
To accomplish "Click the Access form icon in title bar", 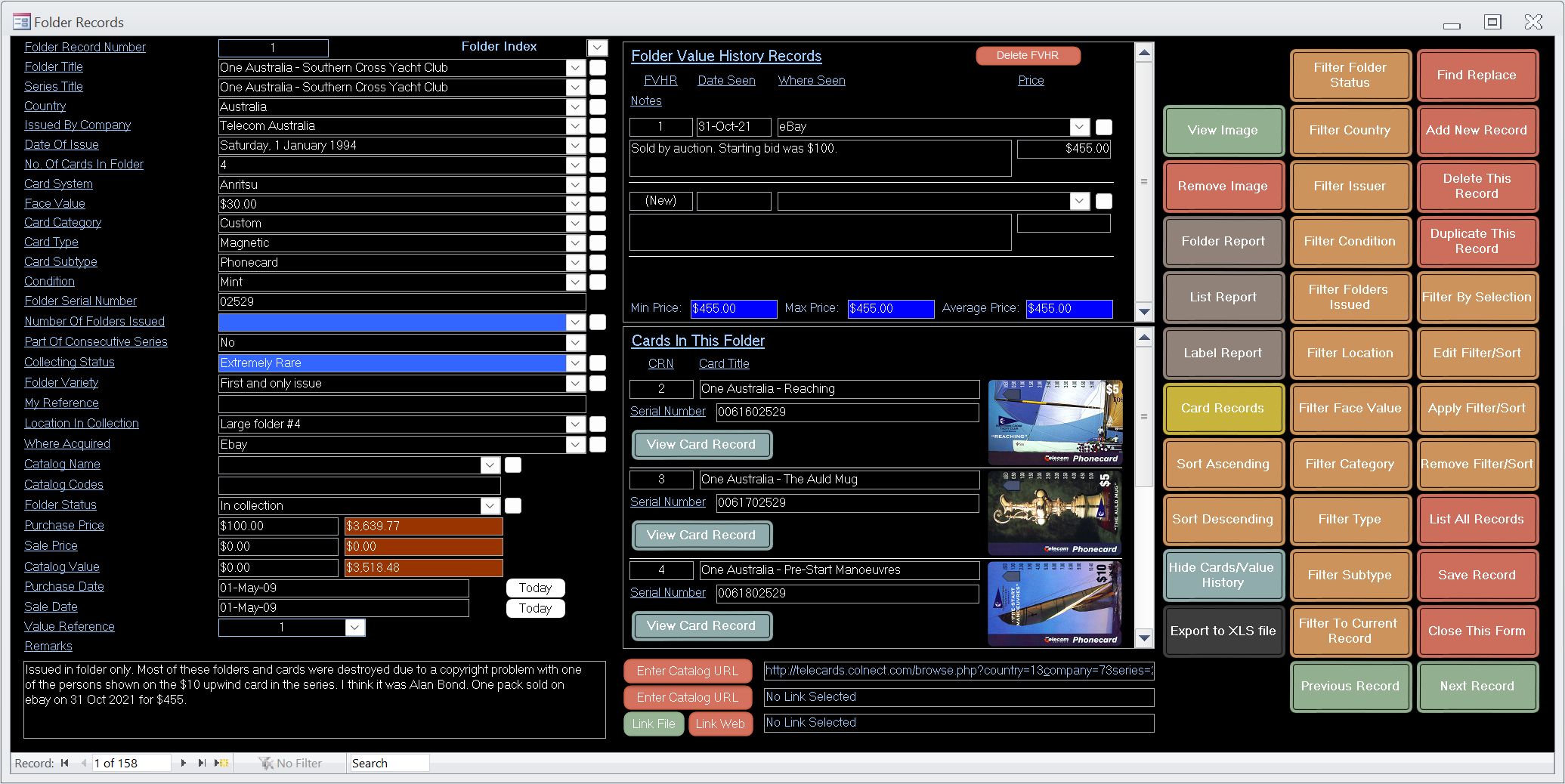I will coord(21,22).
